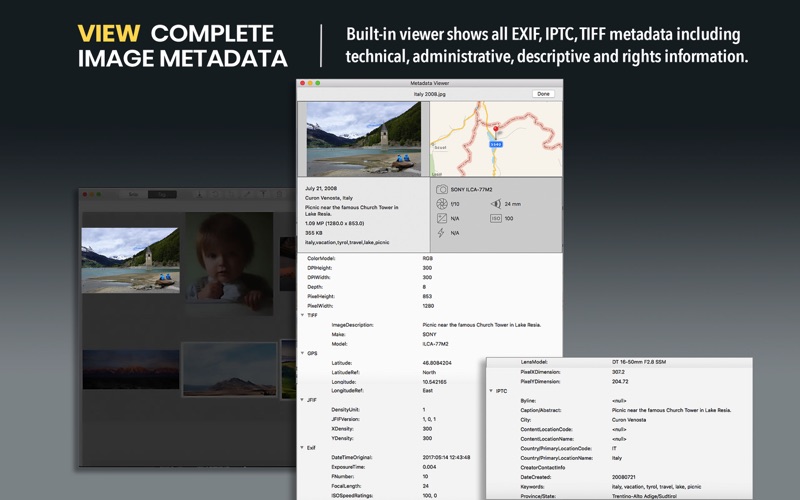This screenshot has width=800, height=500.
Task: Click the exposure compensation icon beside N/A
Action: pos(442,218)
